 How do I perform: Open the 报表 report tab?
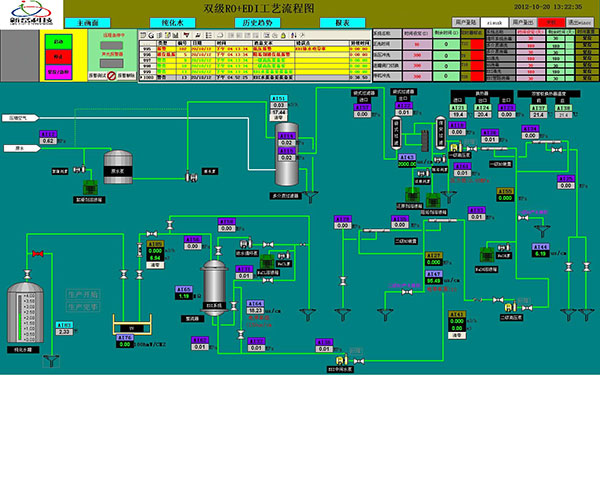point(343,21)
